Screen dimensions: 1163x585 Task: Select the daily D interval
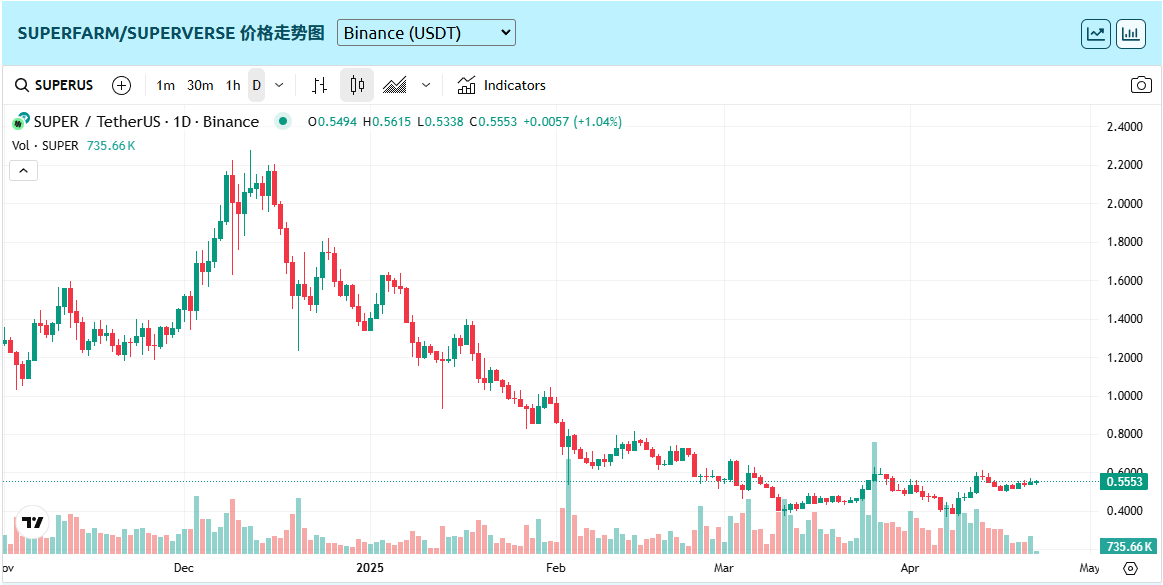(x=256, y=85)
